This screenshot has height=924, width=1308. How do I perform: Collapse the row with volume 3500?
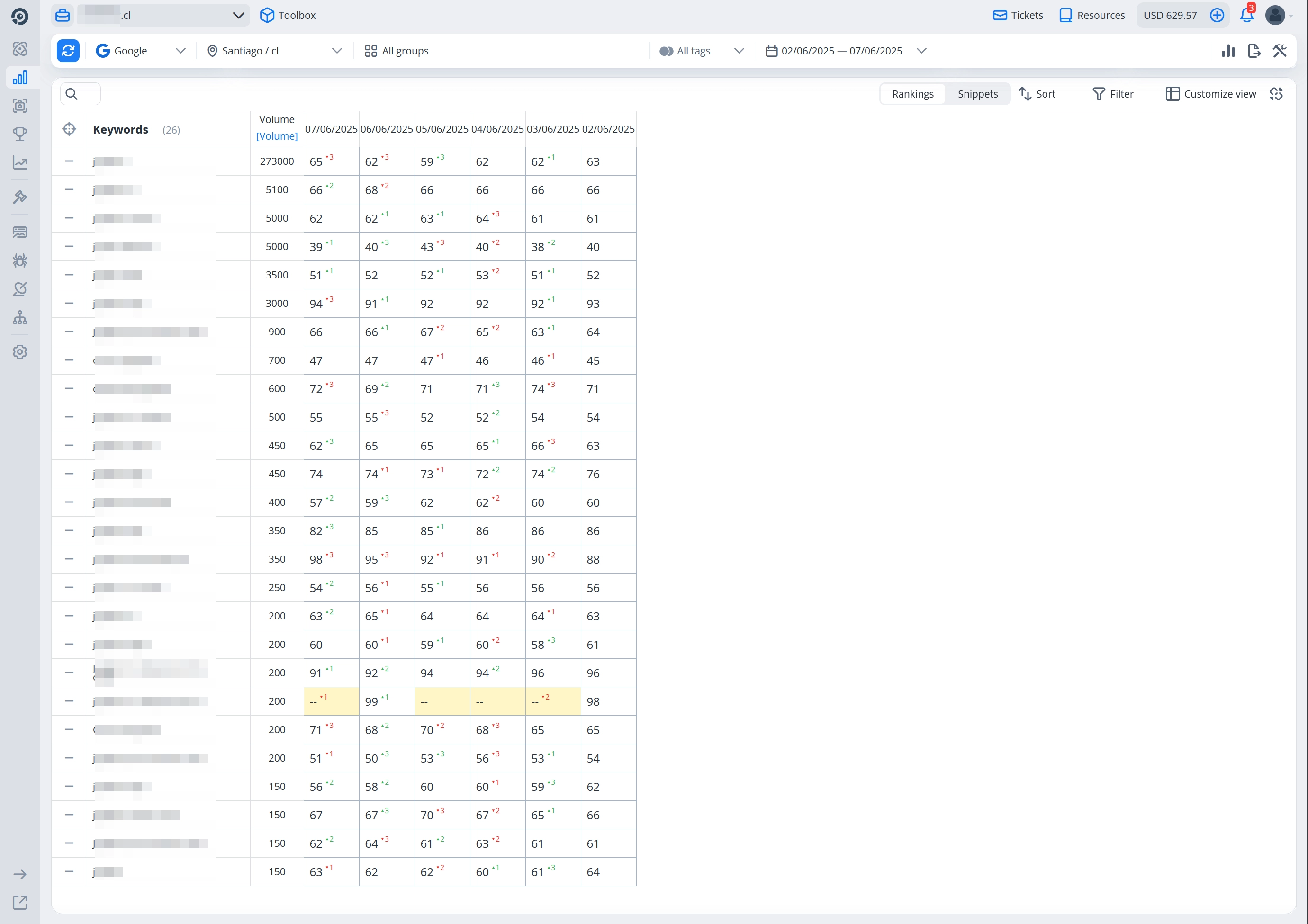coord(69,275)
